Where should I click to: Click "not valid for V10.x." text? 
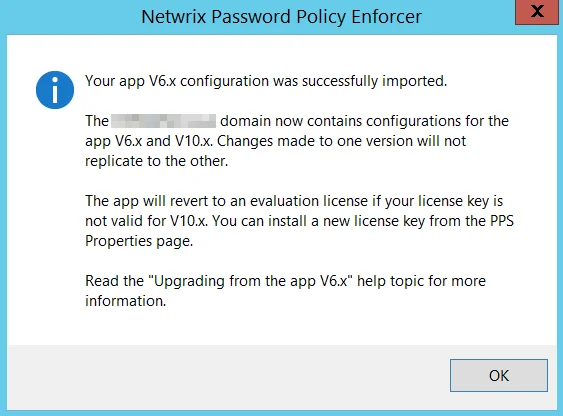[146, 221]
